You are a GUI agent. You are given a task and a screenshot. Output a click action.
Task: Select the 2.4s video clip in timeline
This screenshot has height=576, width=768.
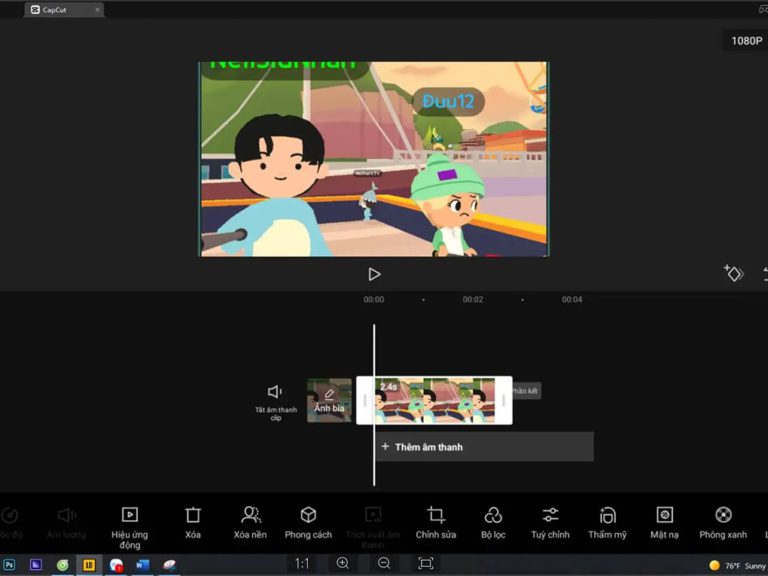point(435,400)
